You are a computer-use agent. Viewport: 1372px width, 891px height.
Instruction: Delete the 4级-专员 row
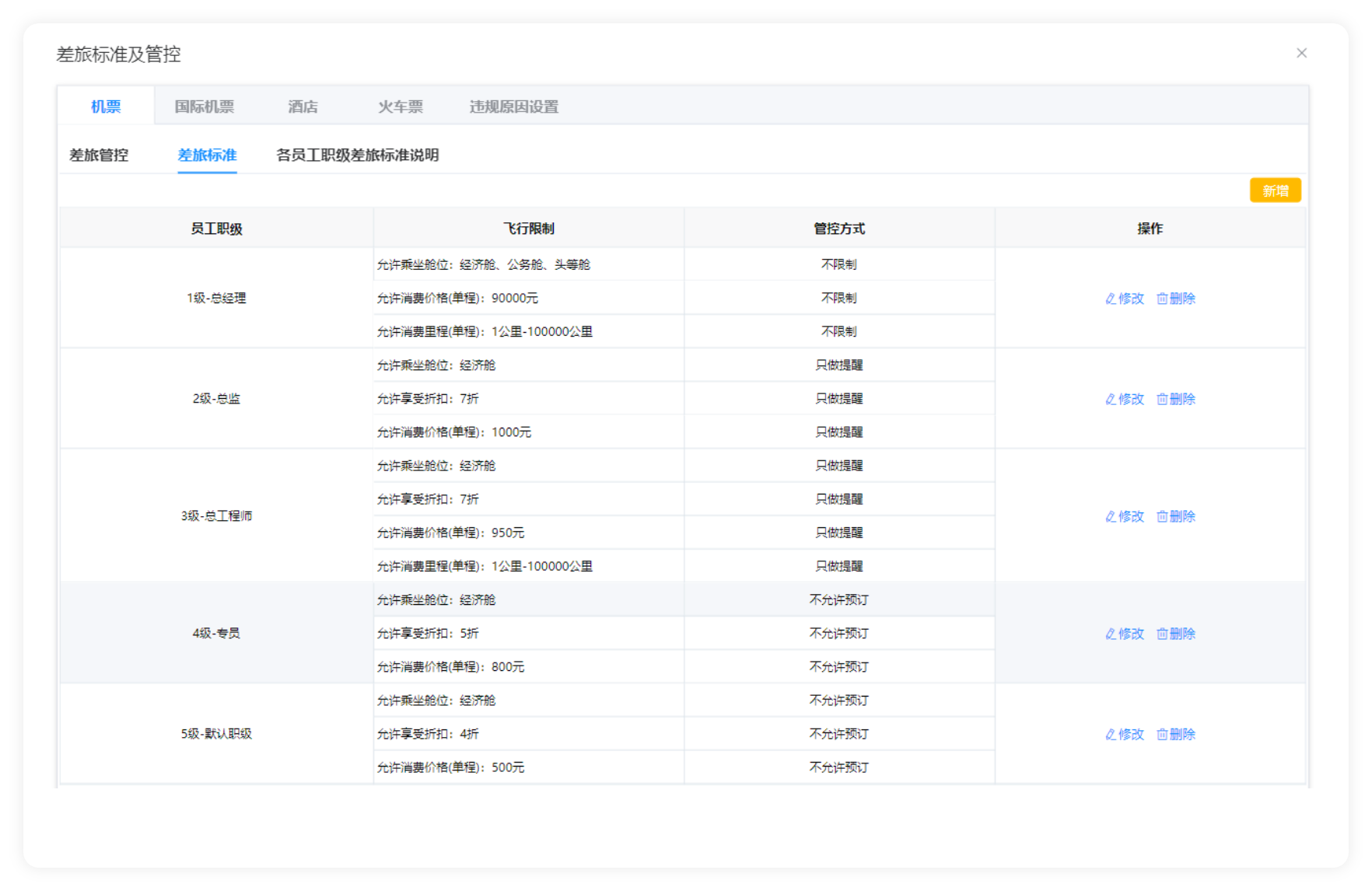pyautogui.click(x=1176, y=634)
